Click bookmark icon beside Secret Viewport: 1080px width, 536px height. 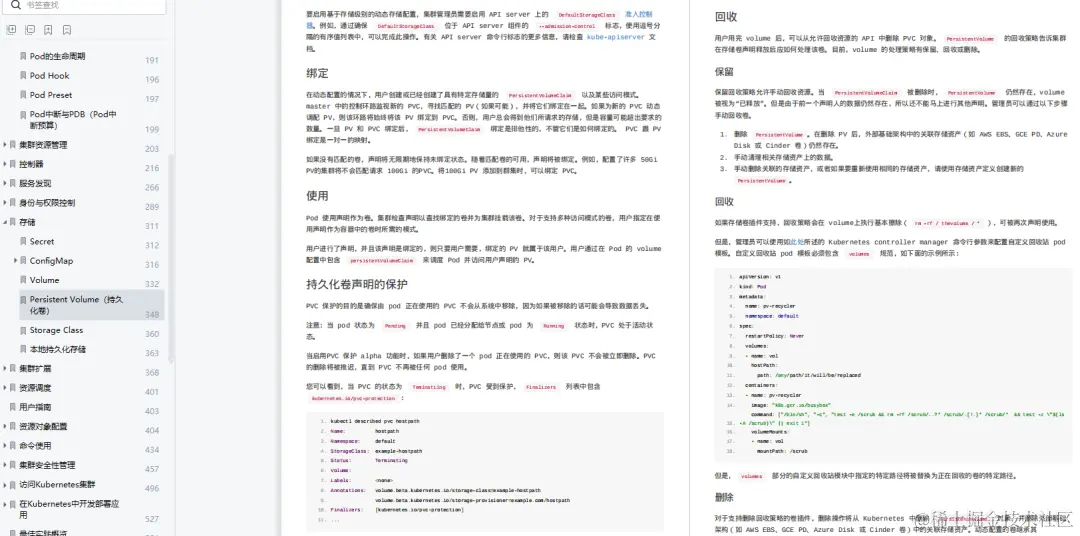(23, 242)
